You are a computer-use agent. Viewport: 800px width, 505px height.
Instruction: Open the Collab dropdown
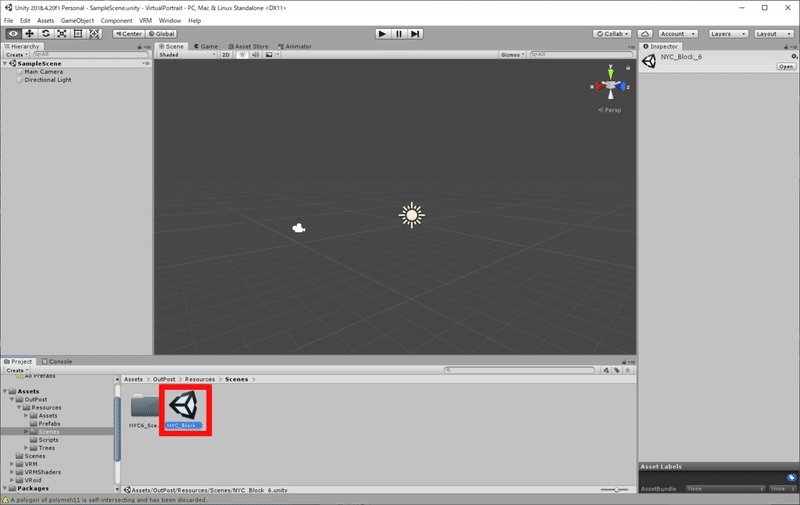click(x=612, y=34)
